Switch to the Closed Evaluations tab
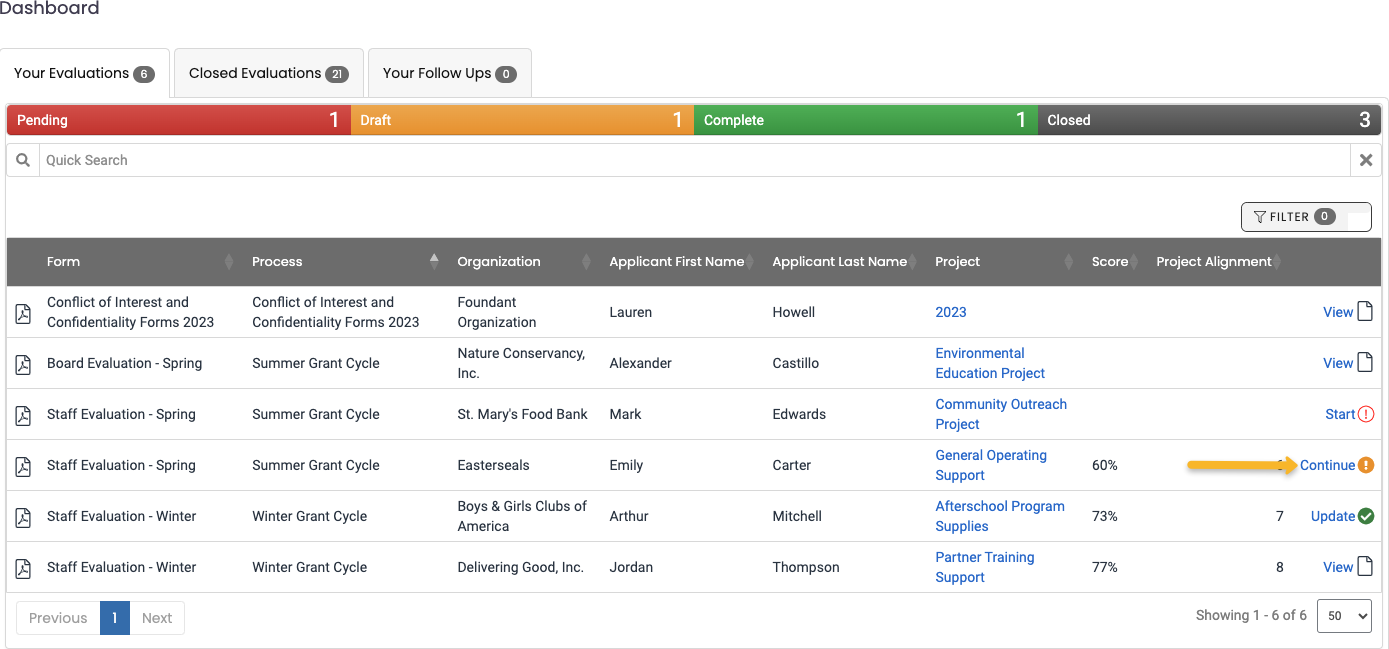The width and height of the screenshot is (1389, 649). pos(268,72)
